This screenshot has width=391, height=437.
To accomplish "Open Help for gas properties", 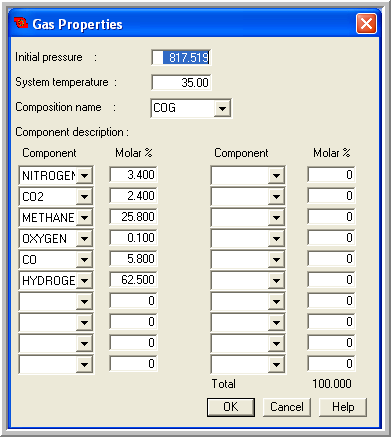I will click(x=343, y=407).
